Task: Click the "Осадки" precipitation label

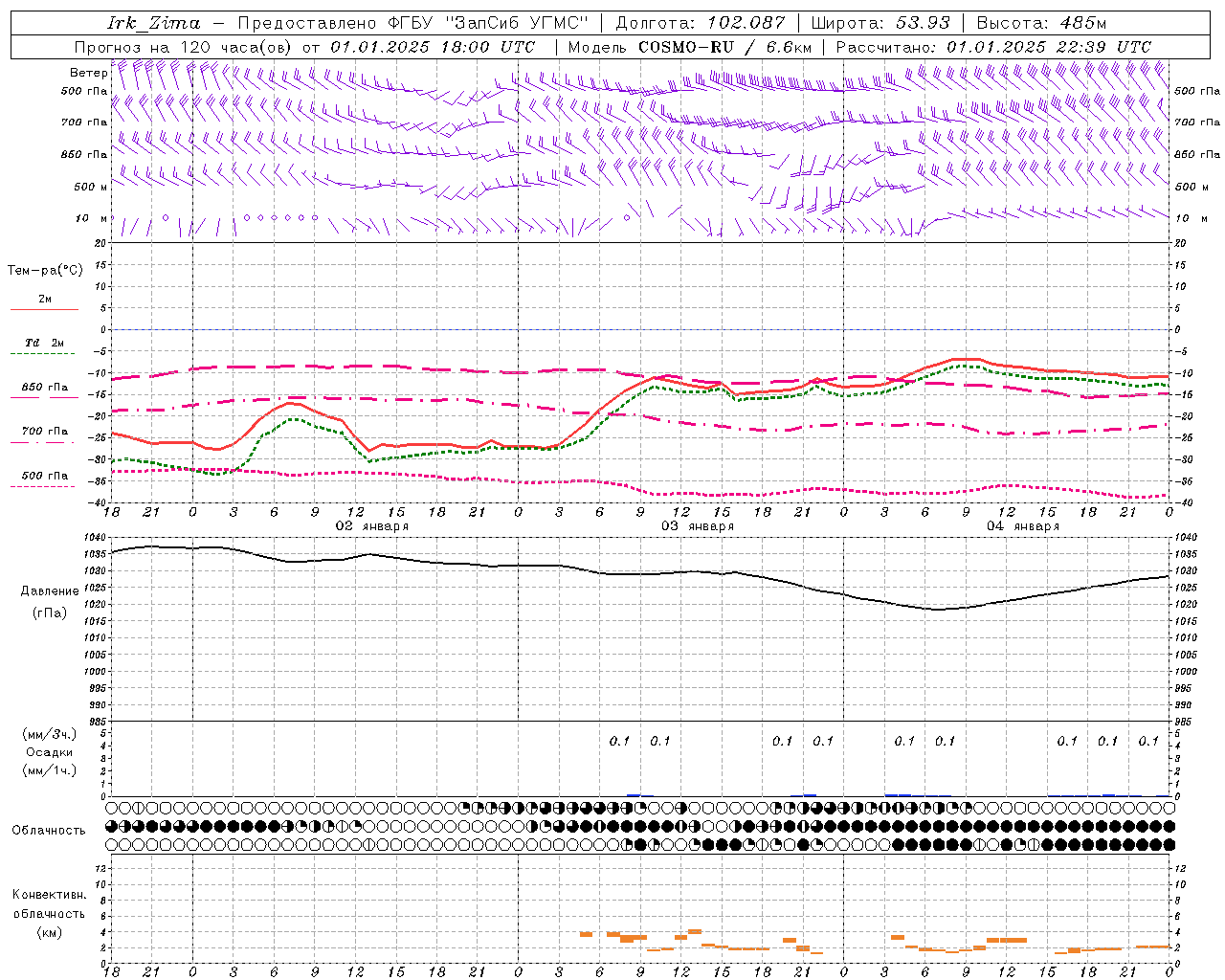Action: click(x=50, y=752)
